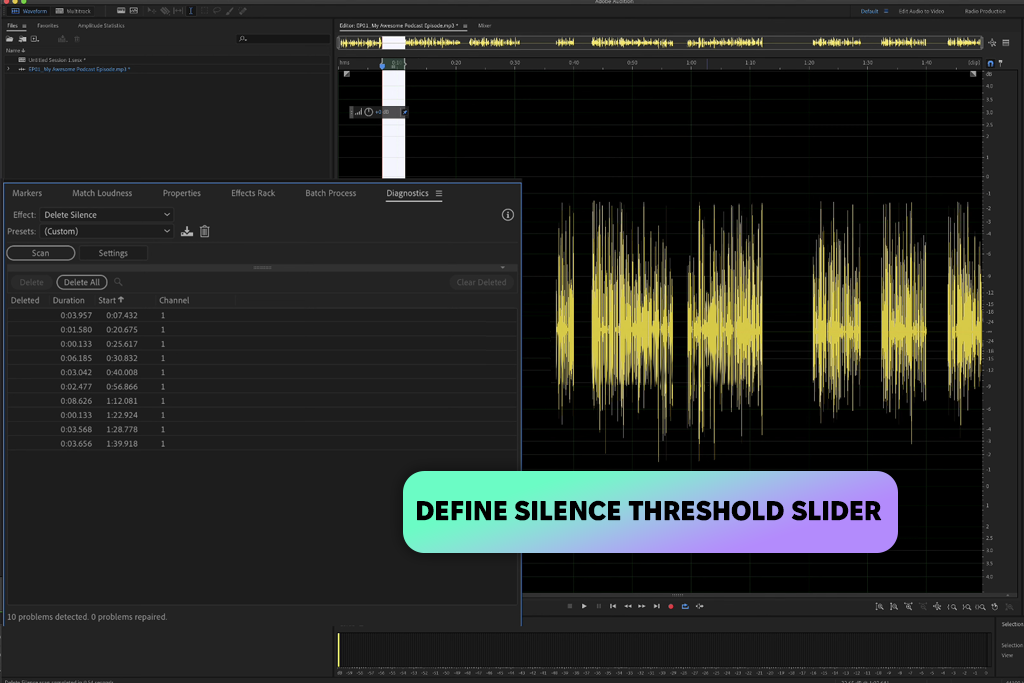
Task: Click the Clear Deleted button
Action: click(x=481, y=282)
